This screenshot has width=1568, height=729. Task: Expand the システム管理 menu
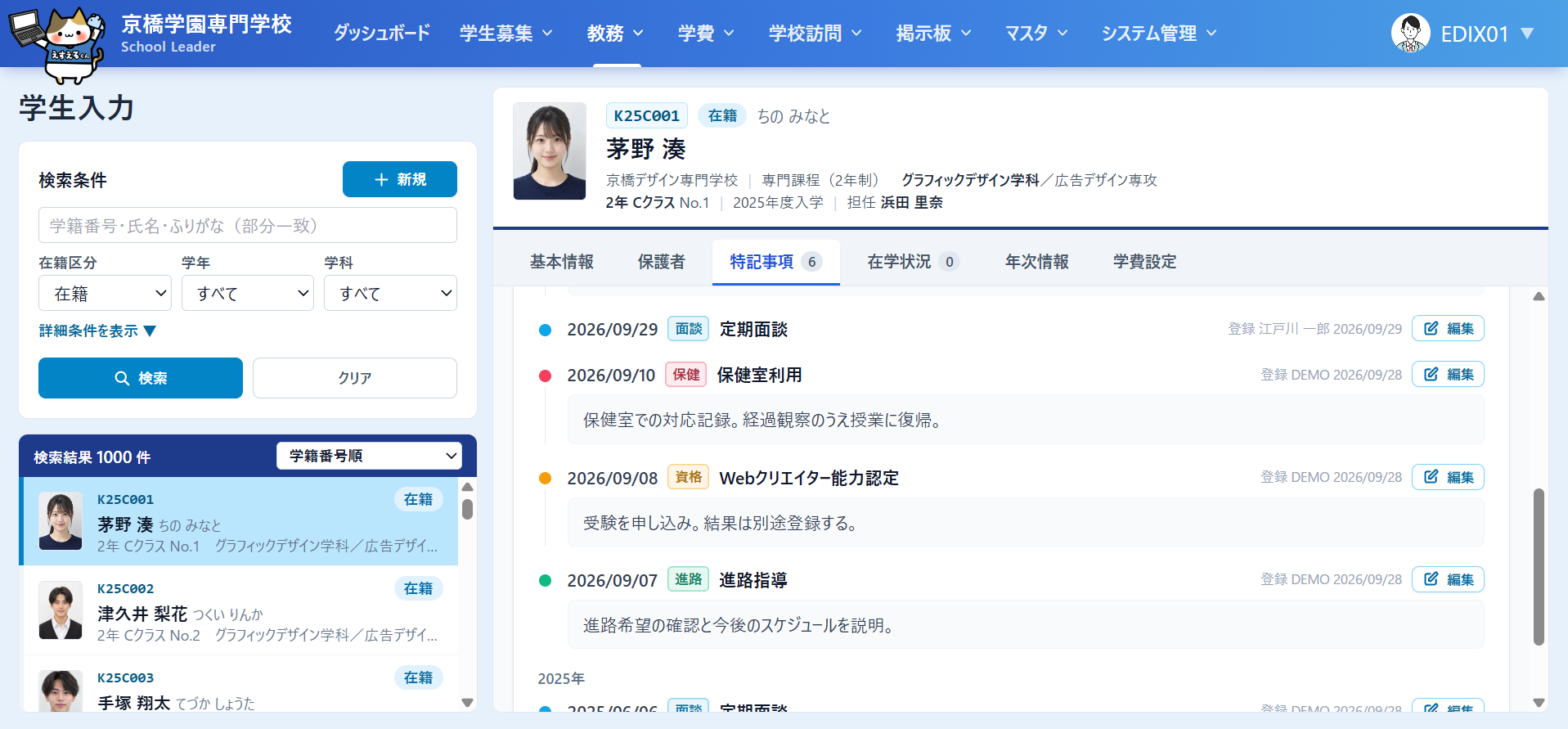click(x=1159, y=34)
